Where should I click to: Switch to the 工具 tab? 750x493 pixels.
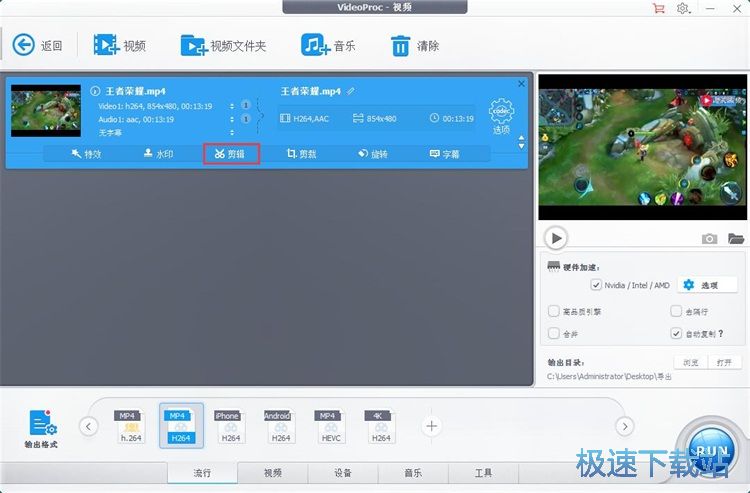pyautogui.click(x=484, y=473)
